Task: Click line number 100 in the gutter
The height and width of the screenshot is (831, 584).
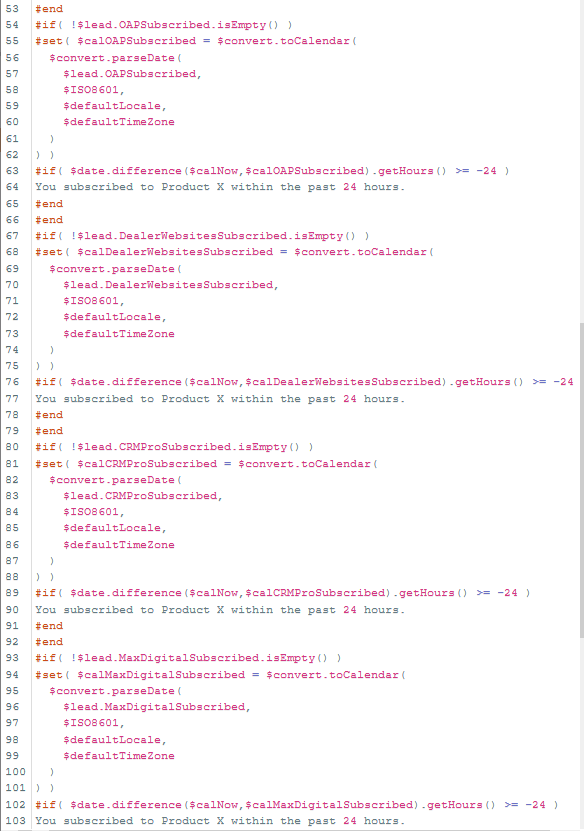Action: (15, 771)
